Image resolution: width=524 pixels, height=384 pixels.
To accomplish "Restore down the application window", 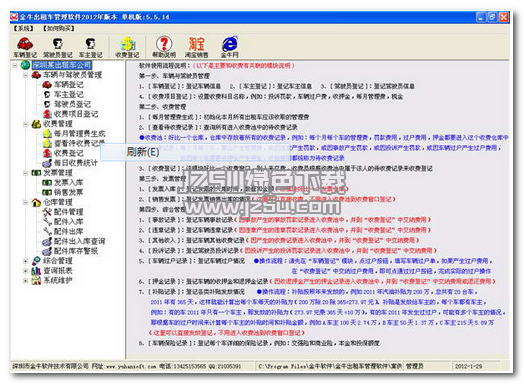I will (x=492, y=17).
